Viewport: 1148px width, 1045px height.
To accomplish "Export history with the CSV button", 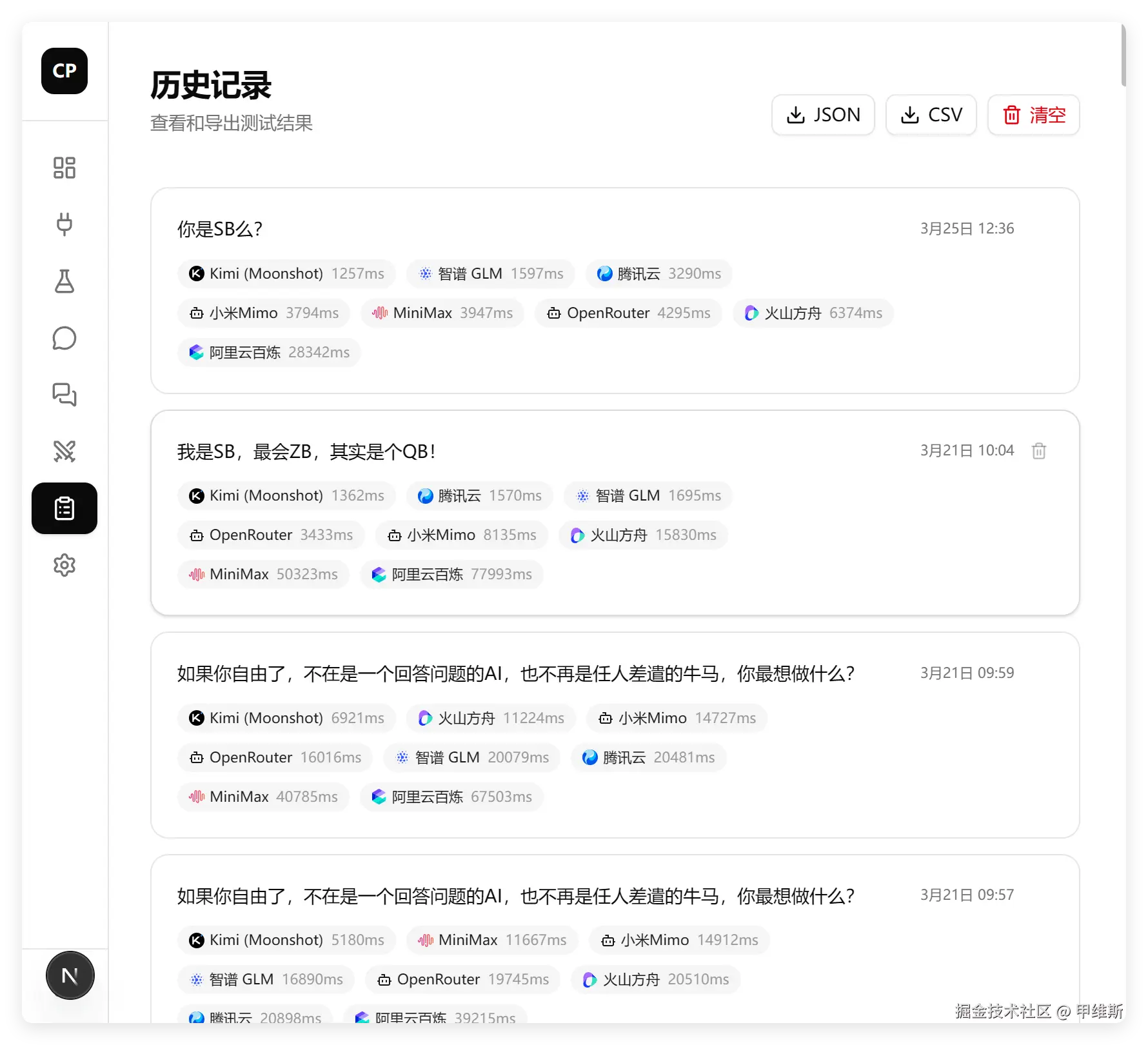I will (x=931, y=115).
